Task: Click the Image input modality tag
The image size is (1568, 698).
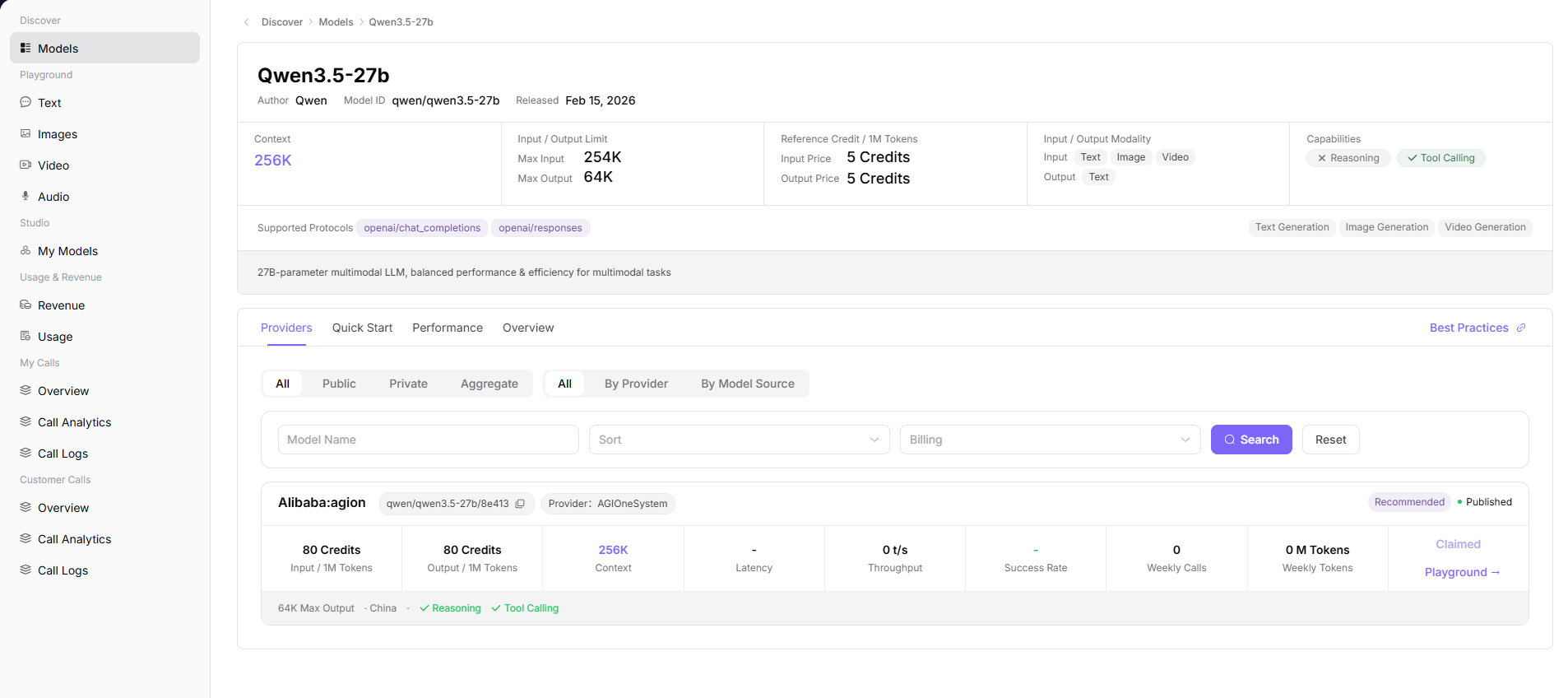Action: (1131, 157)
